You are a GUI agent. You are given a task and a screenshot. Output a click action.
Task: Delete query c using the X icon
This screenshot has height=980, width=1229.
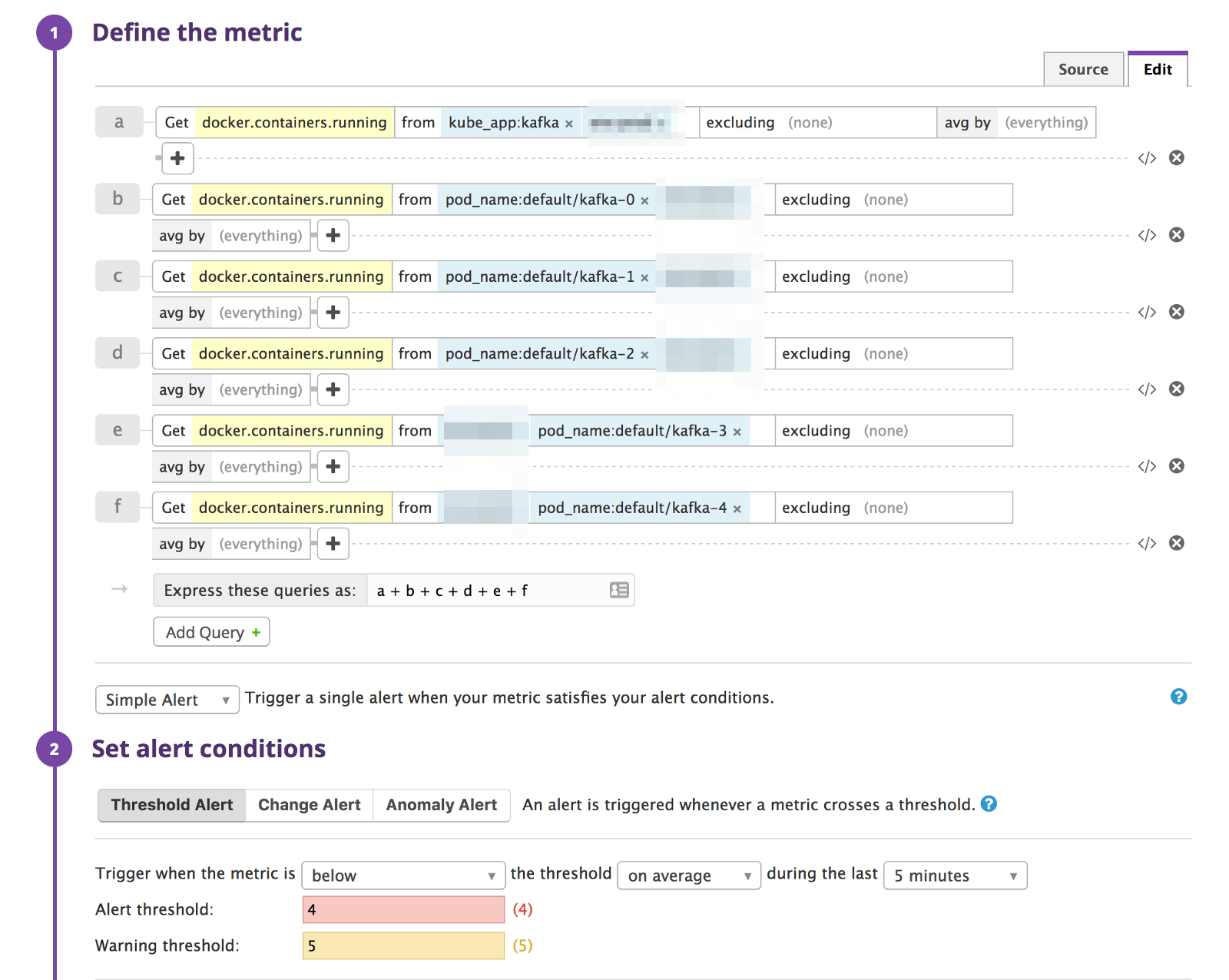click(1176, 312)
